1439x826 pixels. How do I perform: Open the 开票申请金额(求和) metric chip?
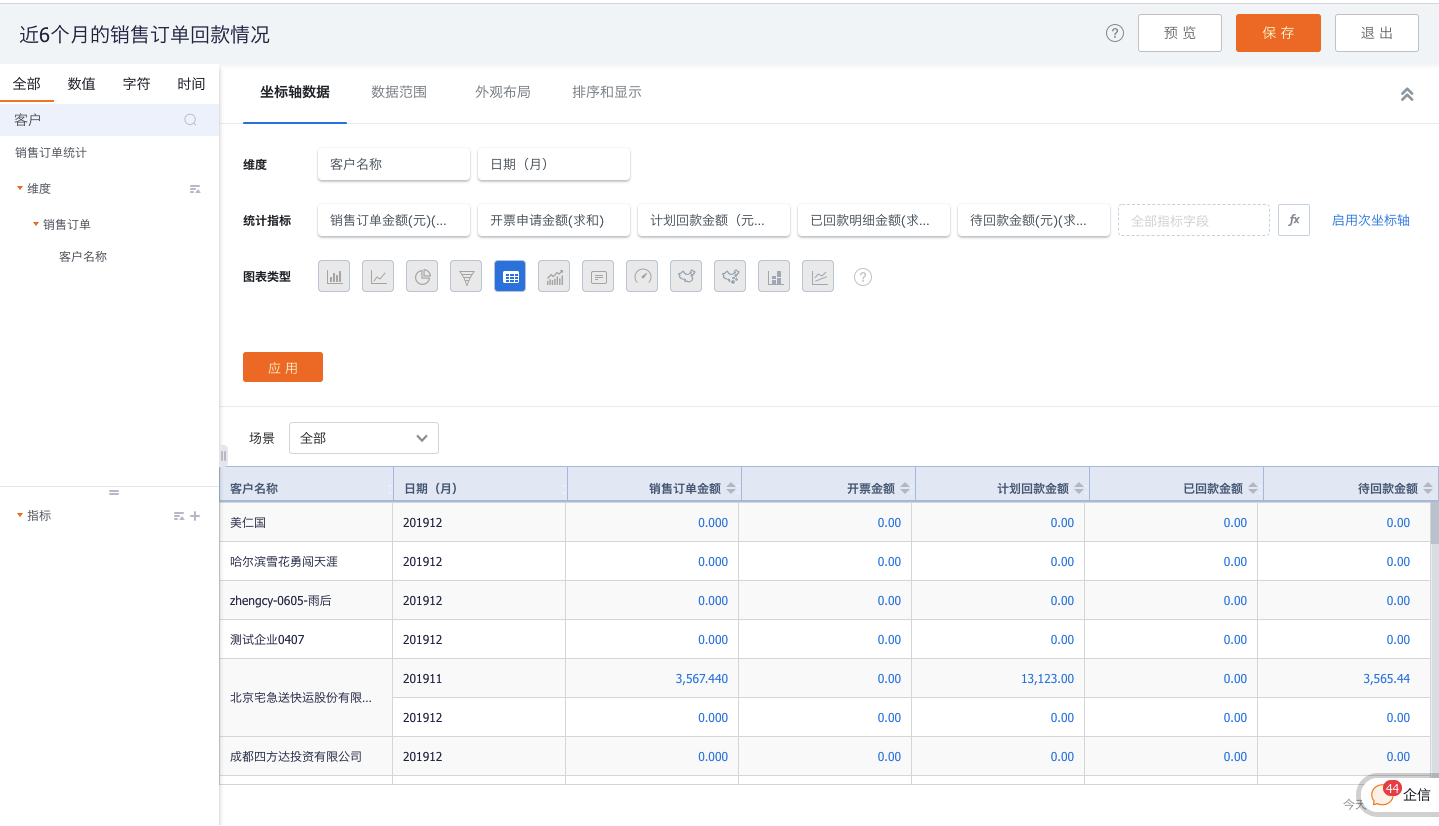coord(554,220)
